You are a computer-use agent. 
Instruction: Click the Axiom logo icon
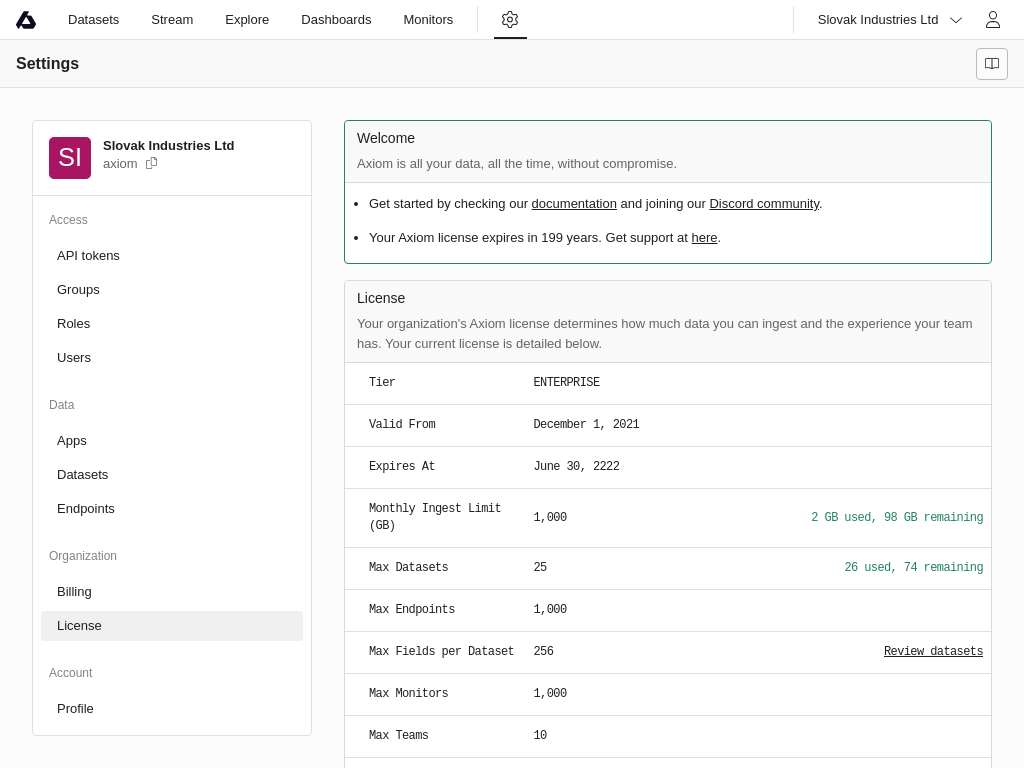(26, 20)
